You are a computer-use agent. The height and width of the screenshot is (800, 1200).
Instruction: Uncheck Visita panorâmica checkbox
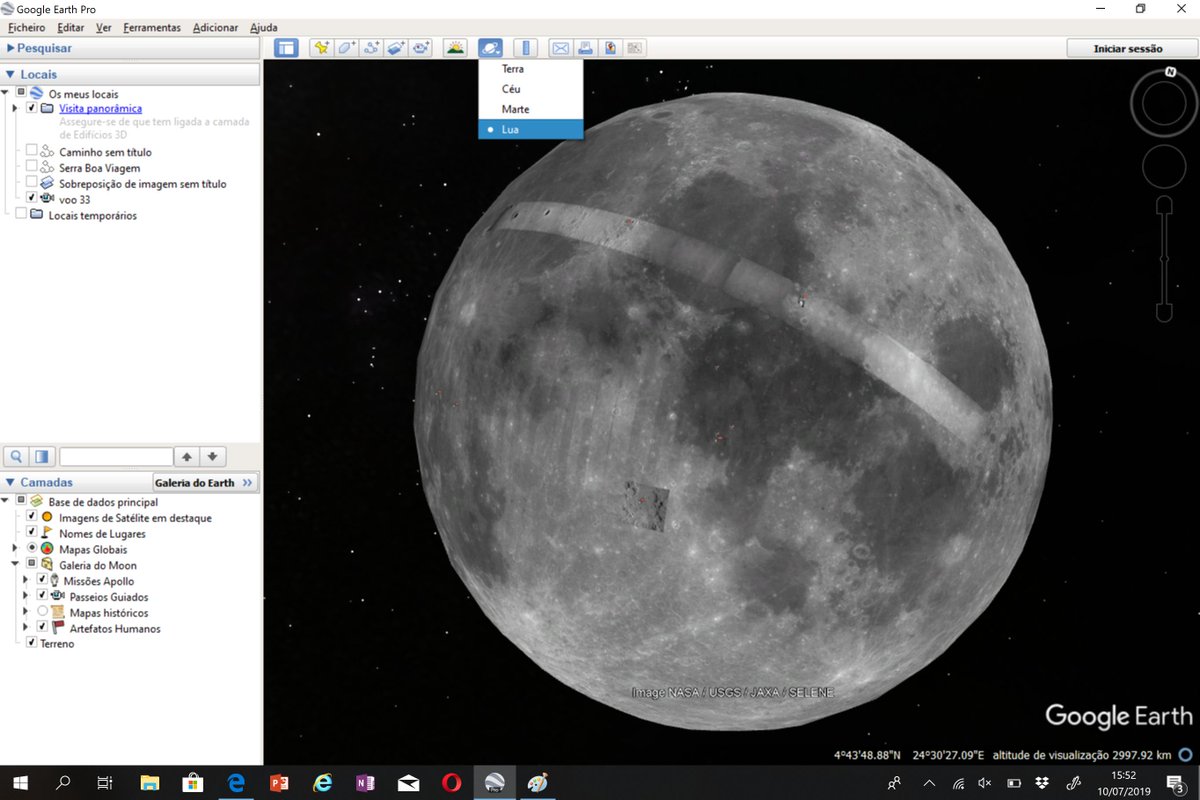[33, 108]
